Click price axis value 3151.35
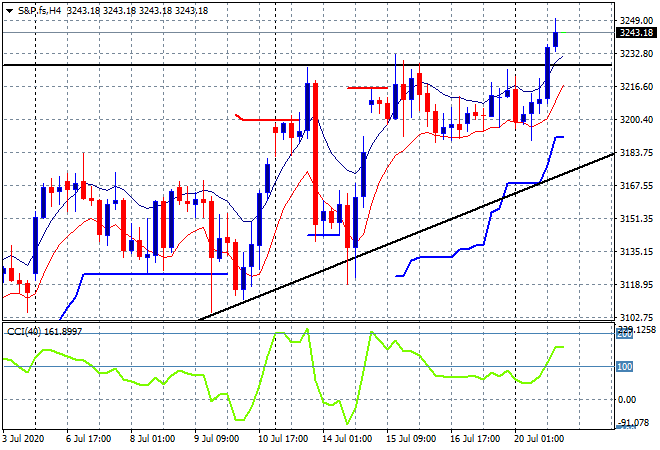 [636, 218]
